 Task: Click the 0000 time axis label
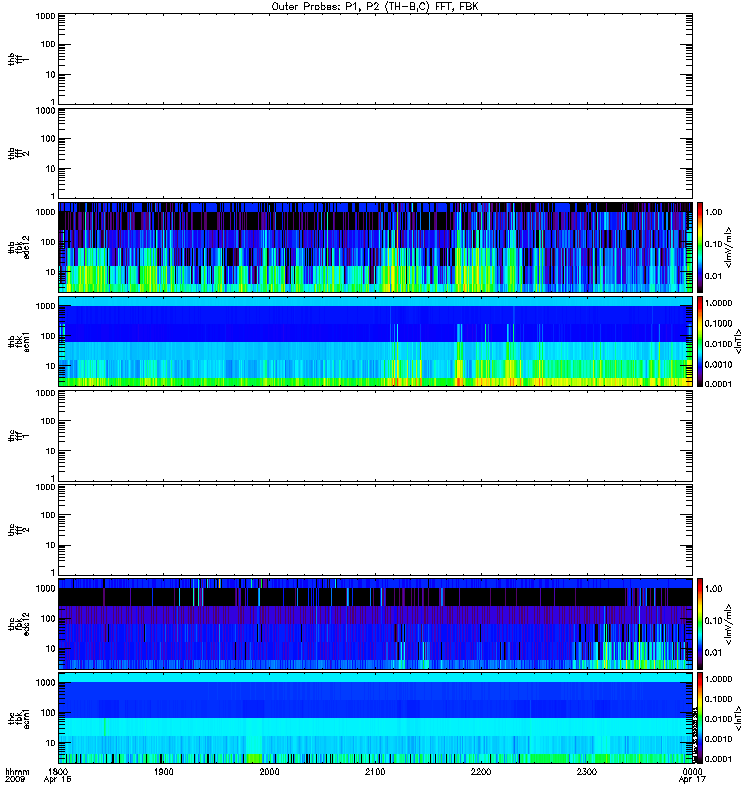click(x=692, y=772)
